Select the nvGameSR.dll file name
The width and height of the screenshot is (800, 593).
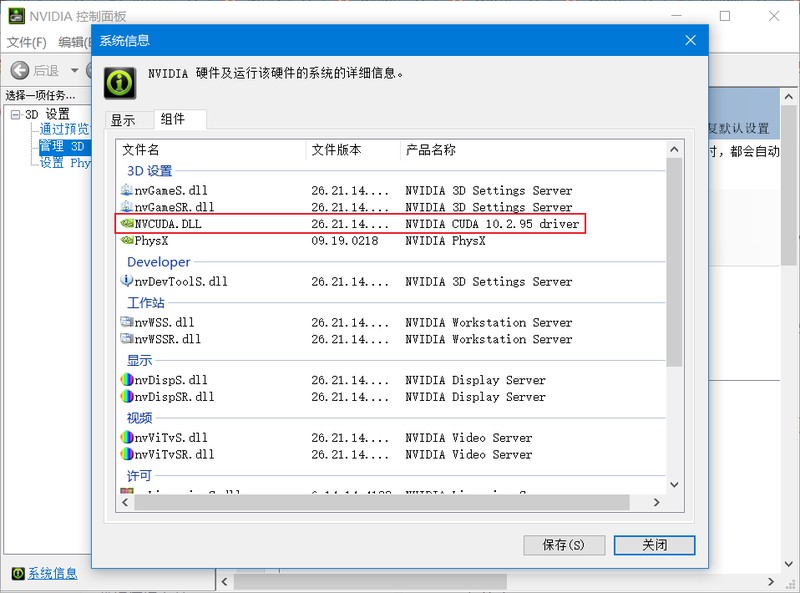[174, 207]
